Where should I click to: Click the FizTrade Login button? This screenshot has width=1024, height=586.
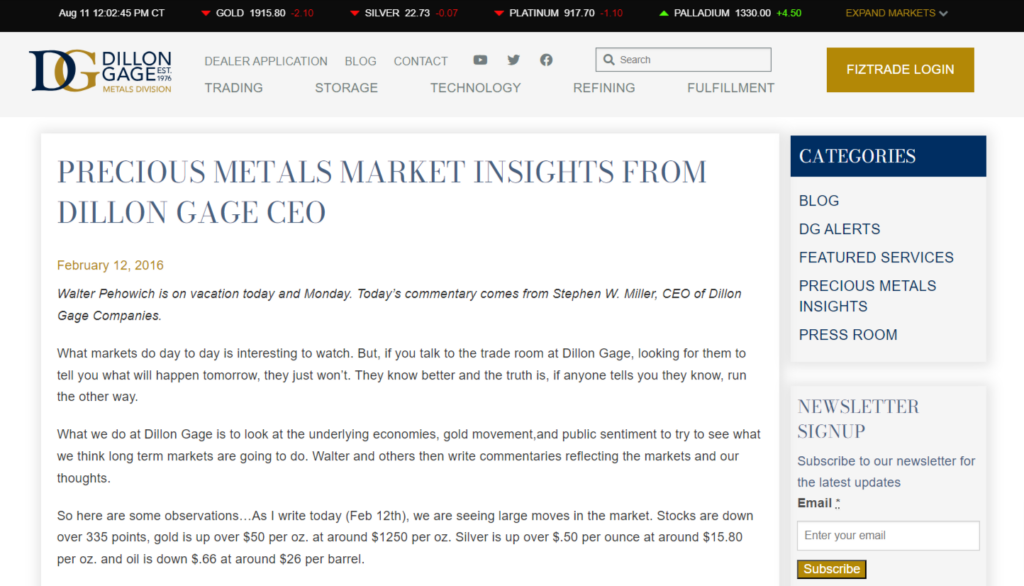point(900,69)
